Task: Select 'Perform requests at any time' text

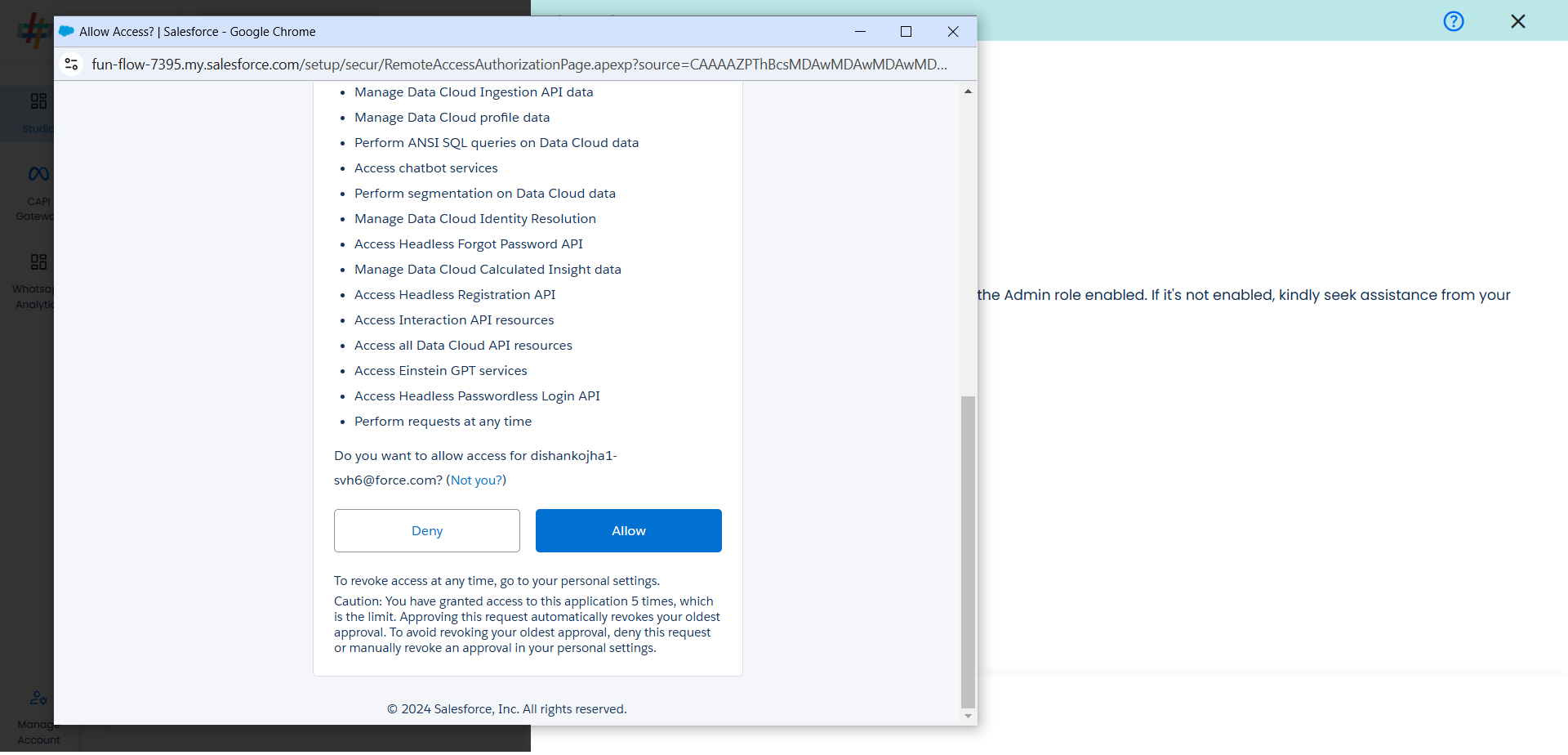Action: pyautogui.click(x=443, y=422)
